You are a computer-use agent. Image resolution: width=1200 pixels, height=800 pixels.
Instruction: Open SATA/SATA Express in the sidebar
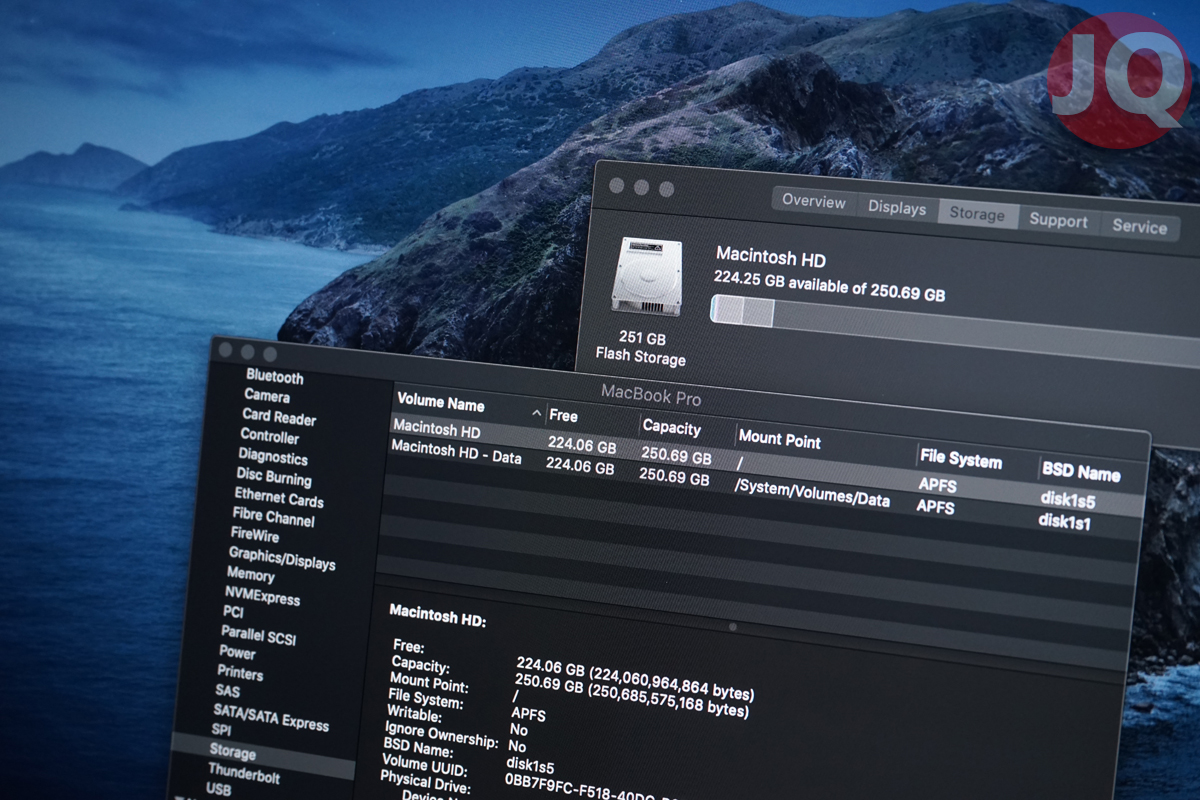(x=271, y=716)
